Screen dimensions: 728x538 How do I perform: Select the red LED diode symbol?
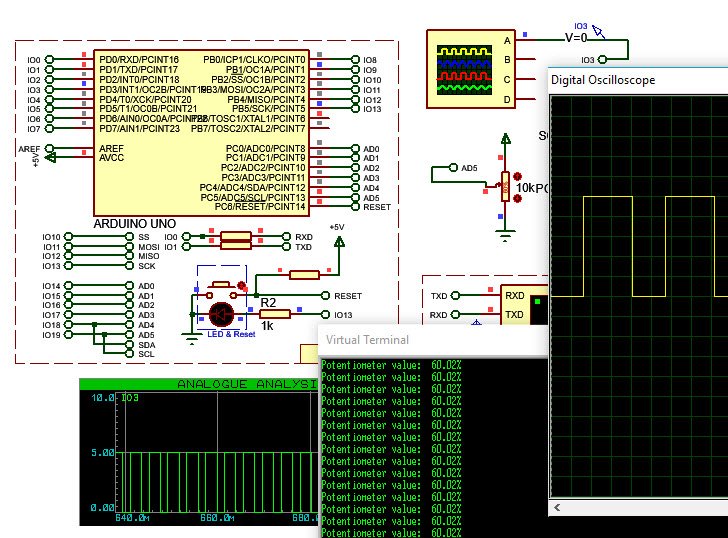(221, 314)
